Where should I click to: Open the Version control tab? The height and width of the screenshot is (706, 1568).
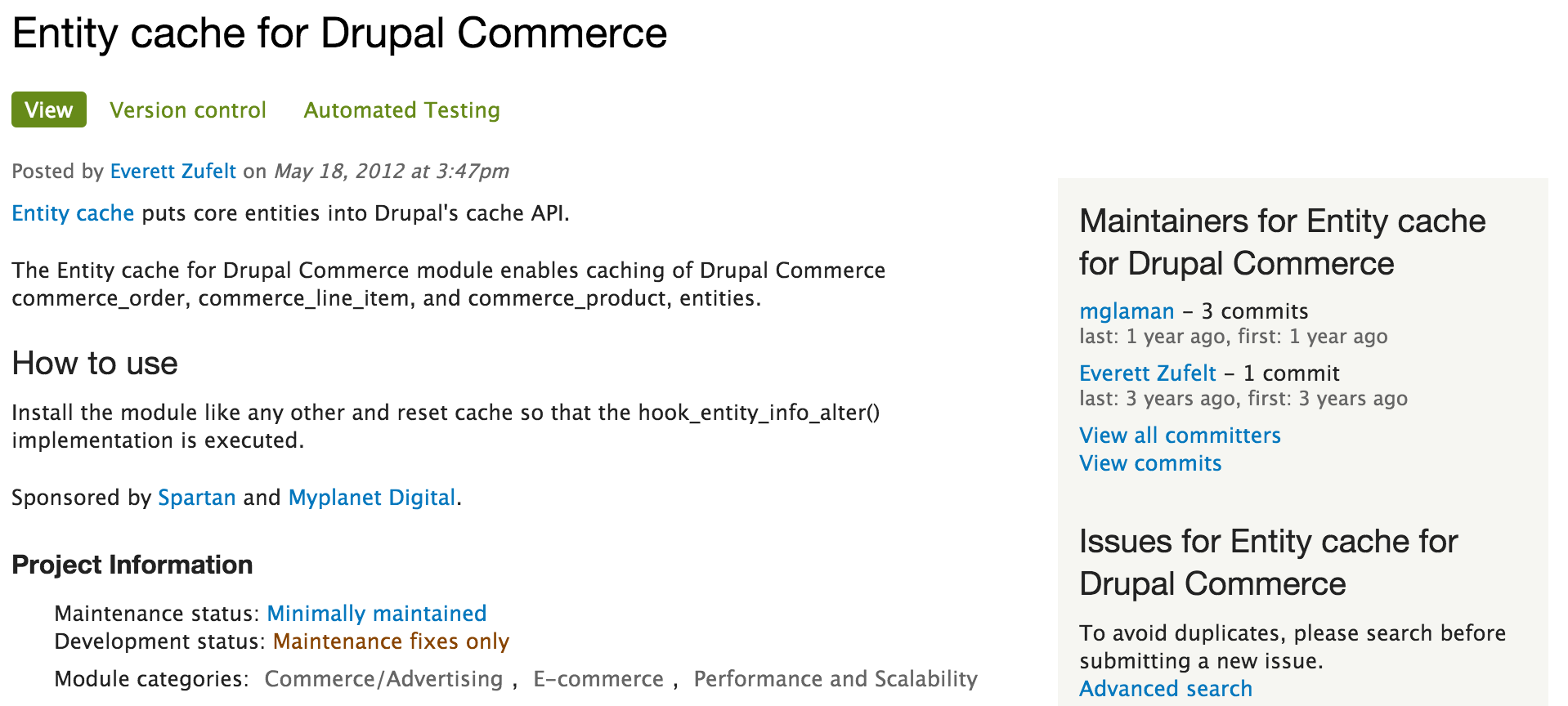(188, 110)
